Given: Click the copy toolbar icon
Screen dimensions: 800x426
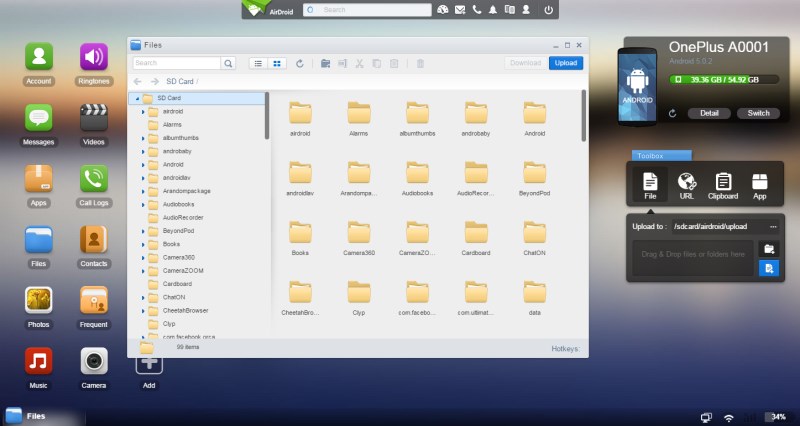Looking at the screenshot, I should coord(377,63).
